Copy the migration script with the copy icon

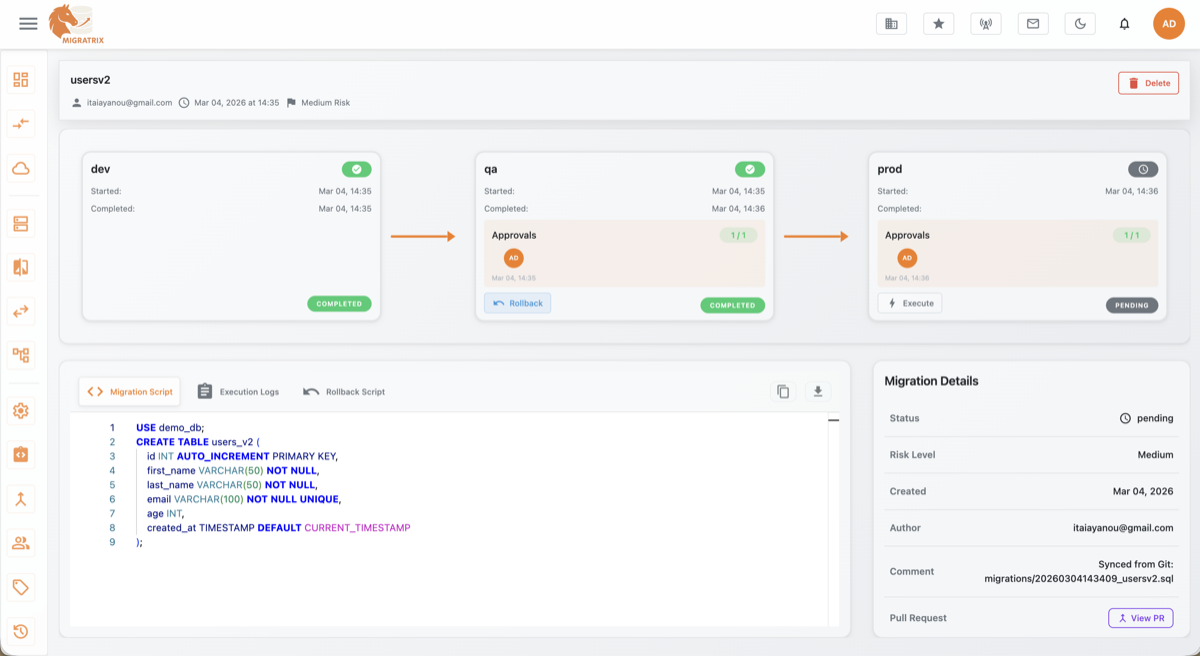783,391
